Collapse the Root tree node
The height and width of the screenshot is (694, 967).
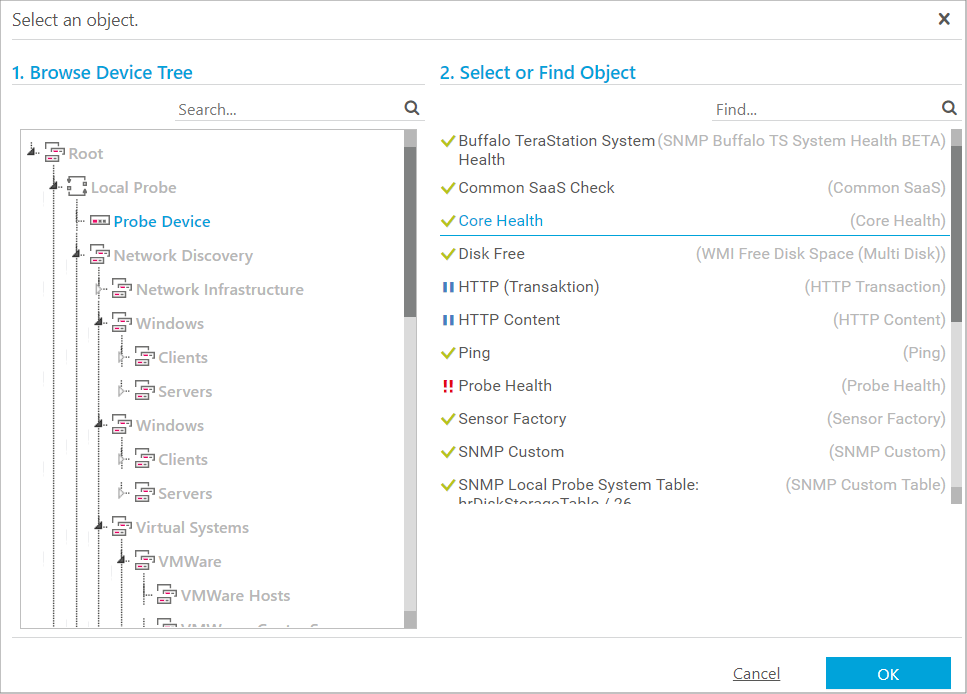tap(32, 152)
